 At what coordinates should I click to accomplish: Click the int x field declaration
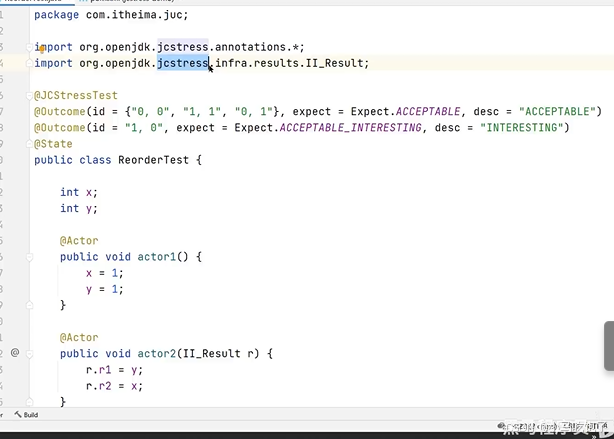click(79, 192)
